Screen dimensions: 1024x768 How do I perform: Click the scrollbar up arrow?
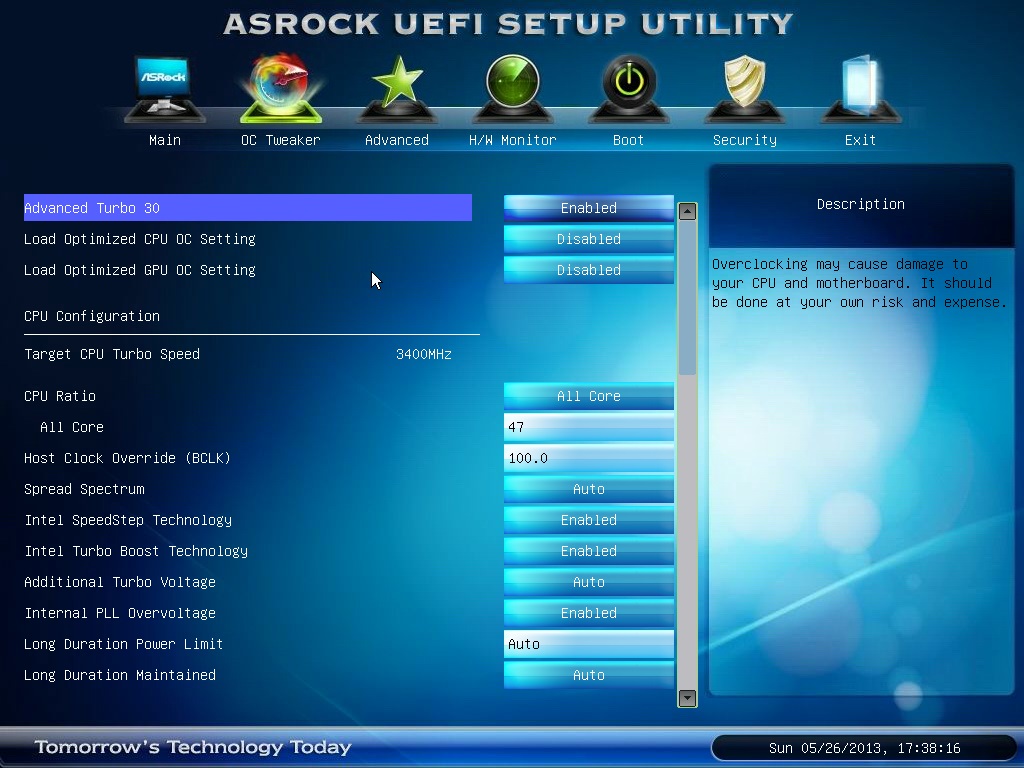click(687, 211)
